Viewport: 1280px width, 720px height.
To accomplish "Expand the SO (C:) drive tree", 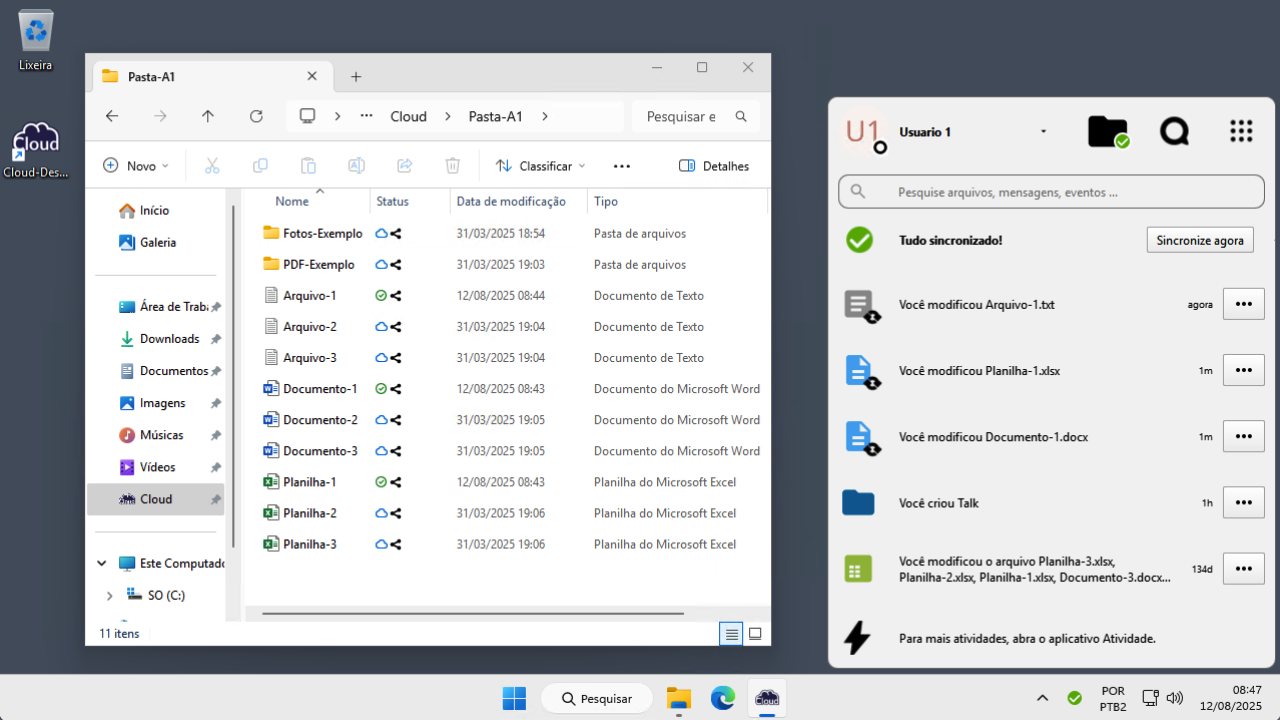I will tap(110, 595).
